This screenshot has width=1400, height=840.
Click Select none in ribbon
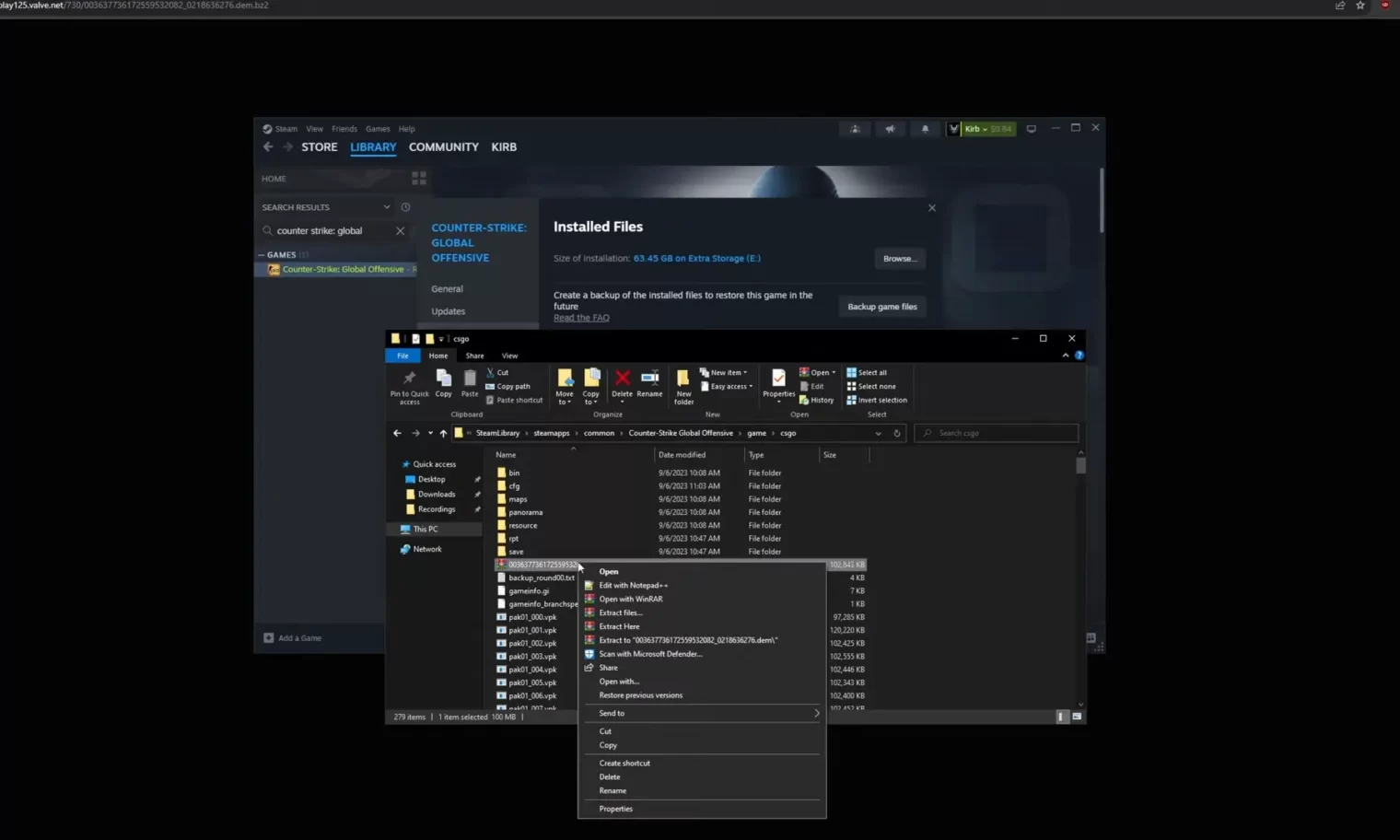(871, 387)
